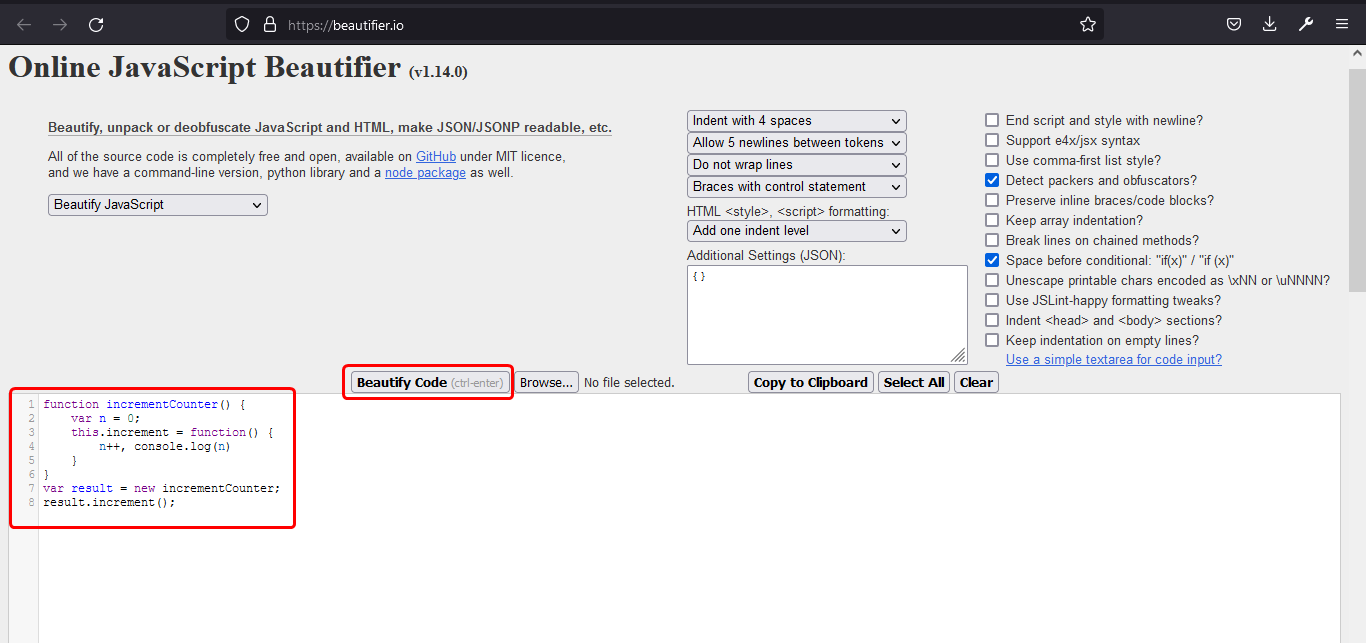
Task: Uncheck Space before conditional option
Action: click(x=992, y=260)
